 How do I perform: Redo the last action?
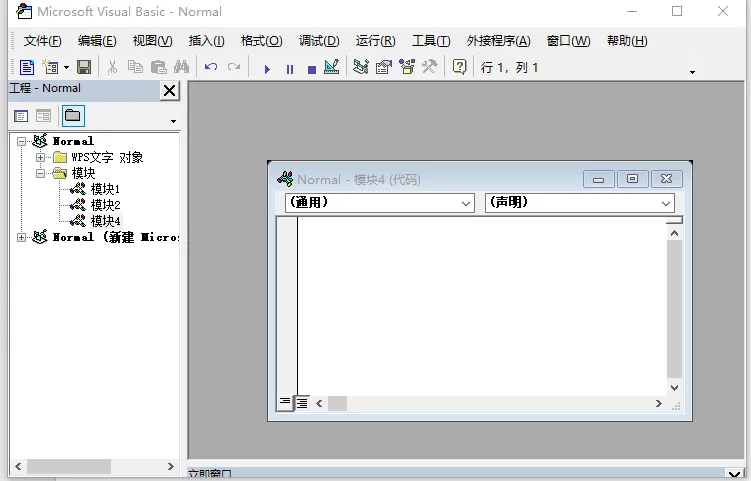click(x=234, y=67)
